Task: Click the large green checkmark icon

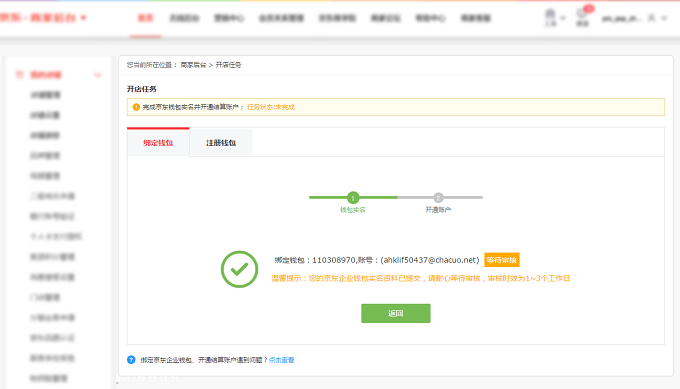Action: tap(239, 269)
